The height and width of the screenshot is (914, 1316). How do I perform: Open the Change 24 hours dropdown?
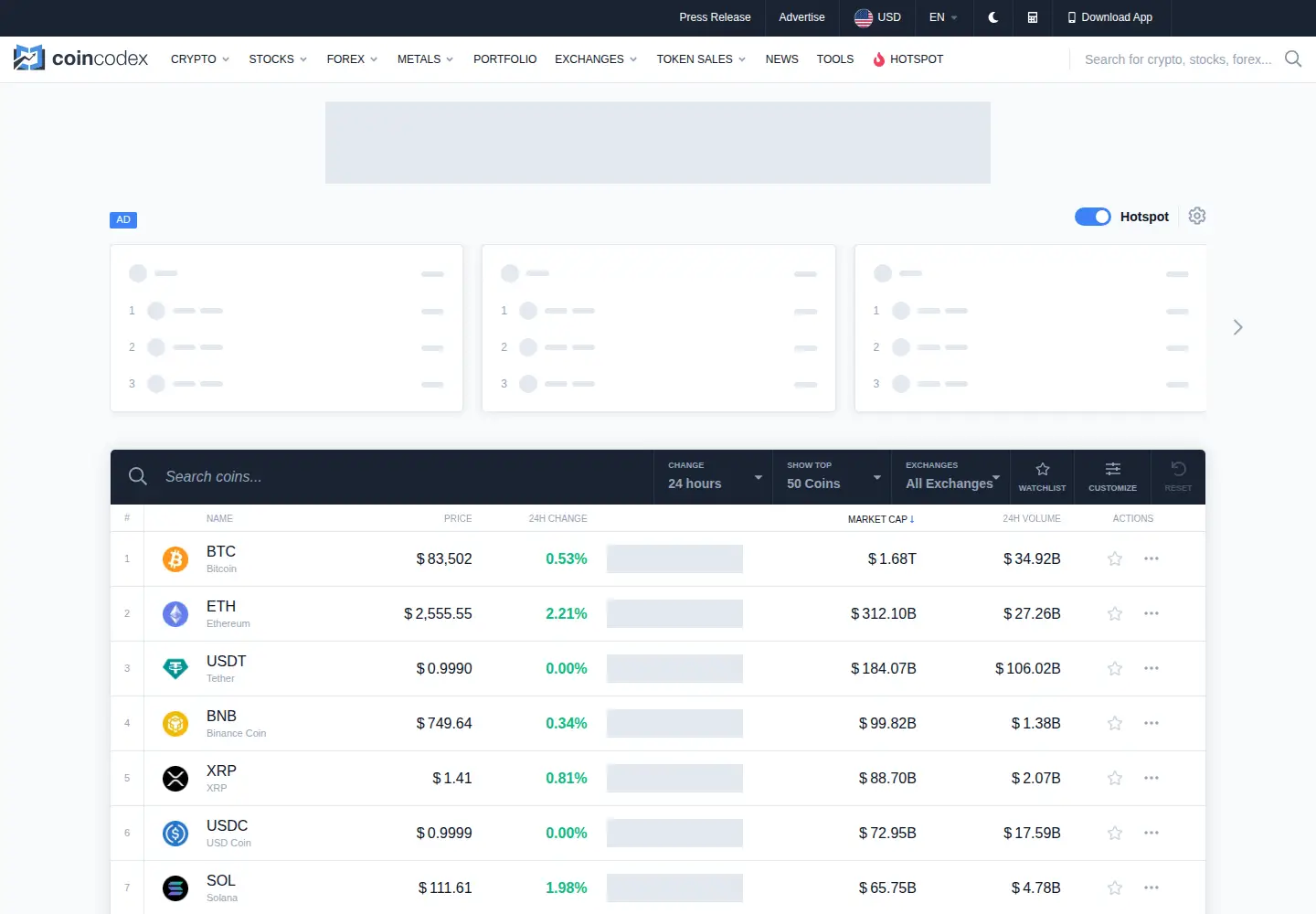click(714, 476)
